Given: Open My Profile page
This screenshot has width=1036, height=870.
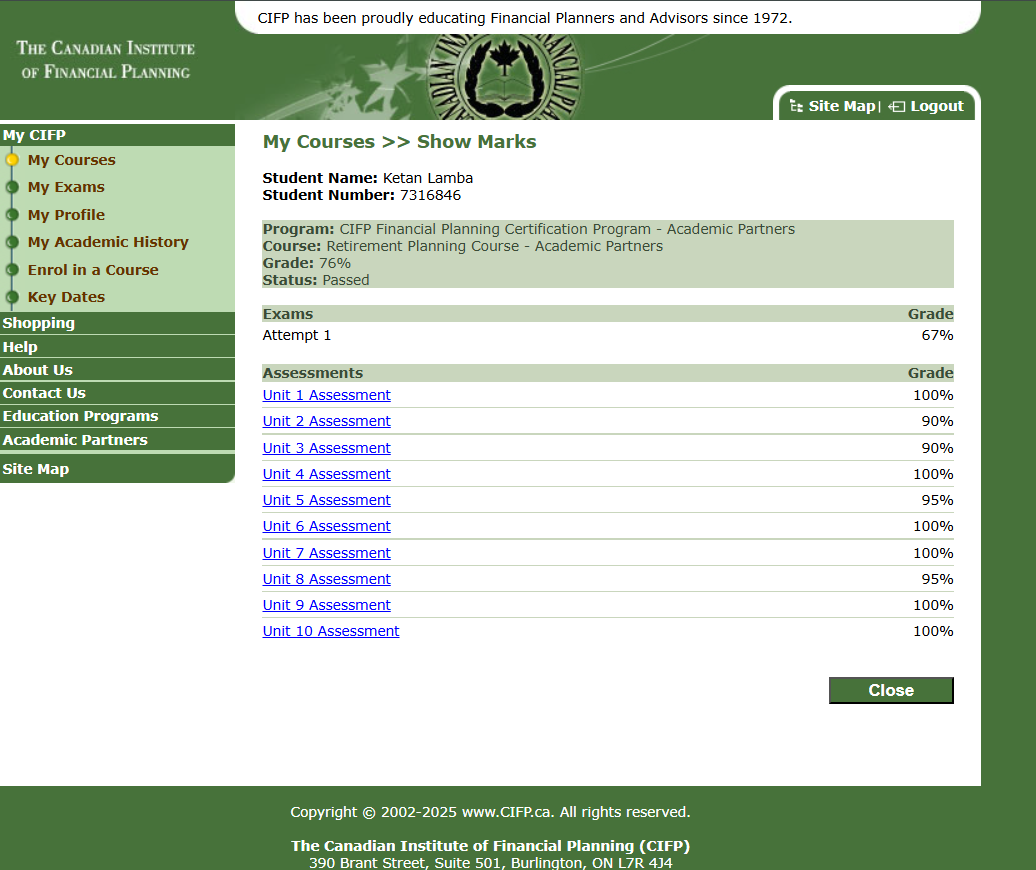Looking at the screenshot, I should click(x=66, y=215).
